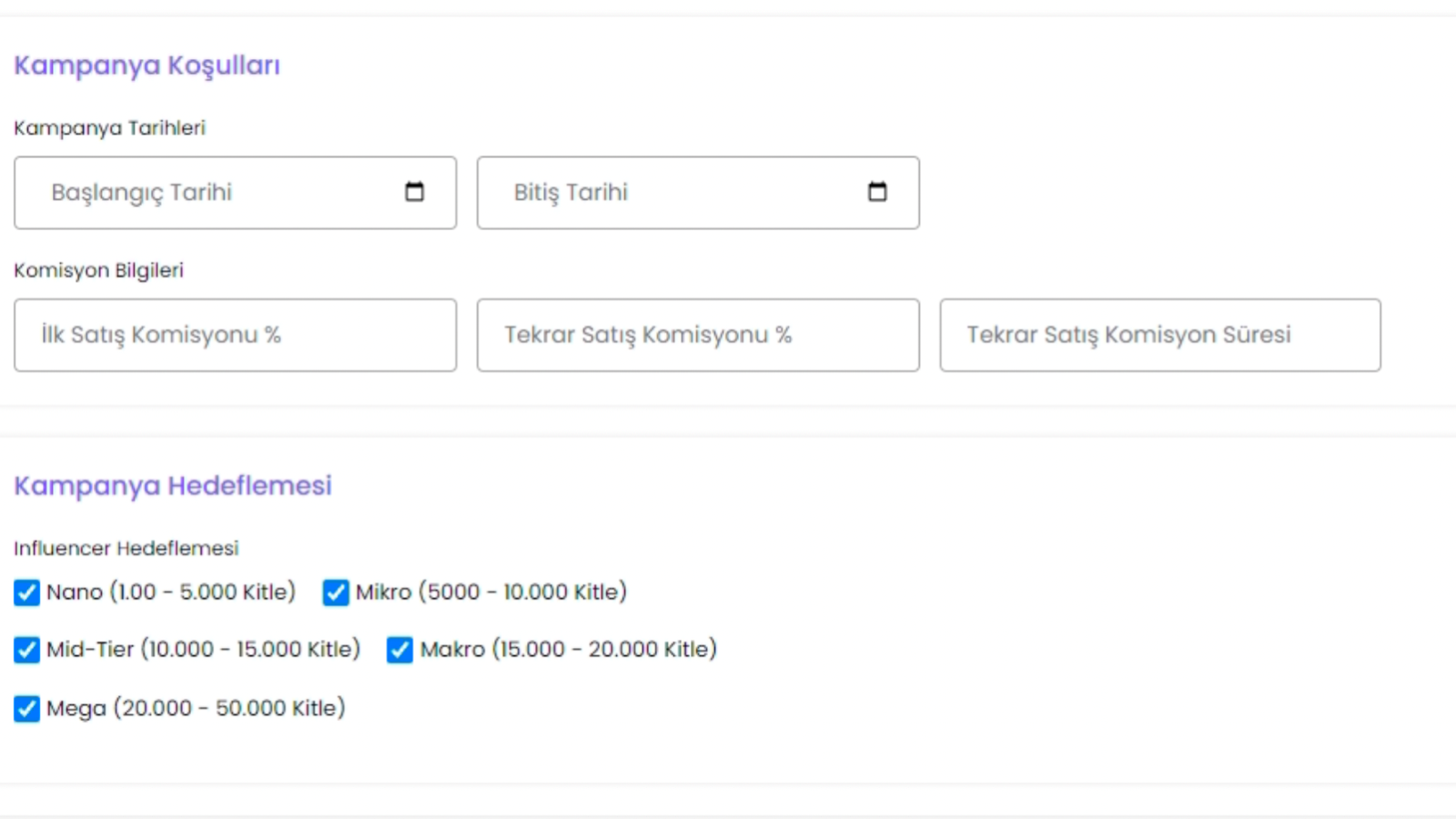Toggle the Mikro influencer checkbox
The width and height of the screenshot is (1456, 819).
coord(336,592)
